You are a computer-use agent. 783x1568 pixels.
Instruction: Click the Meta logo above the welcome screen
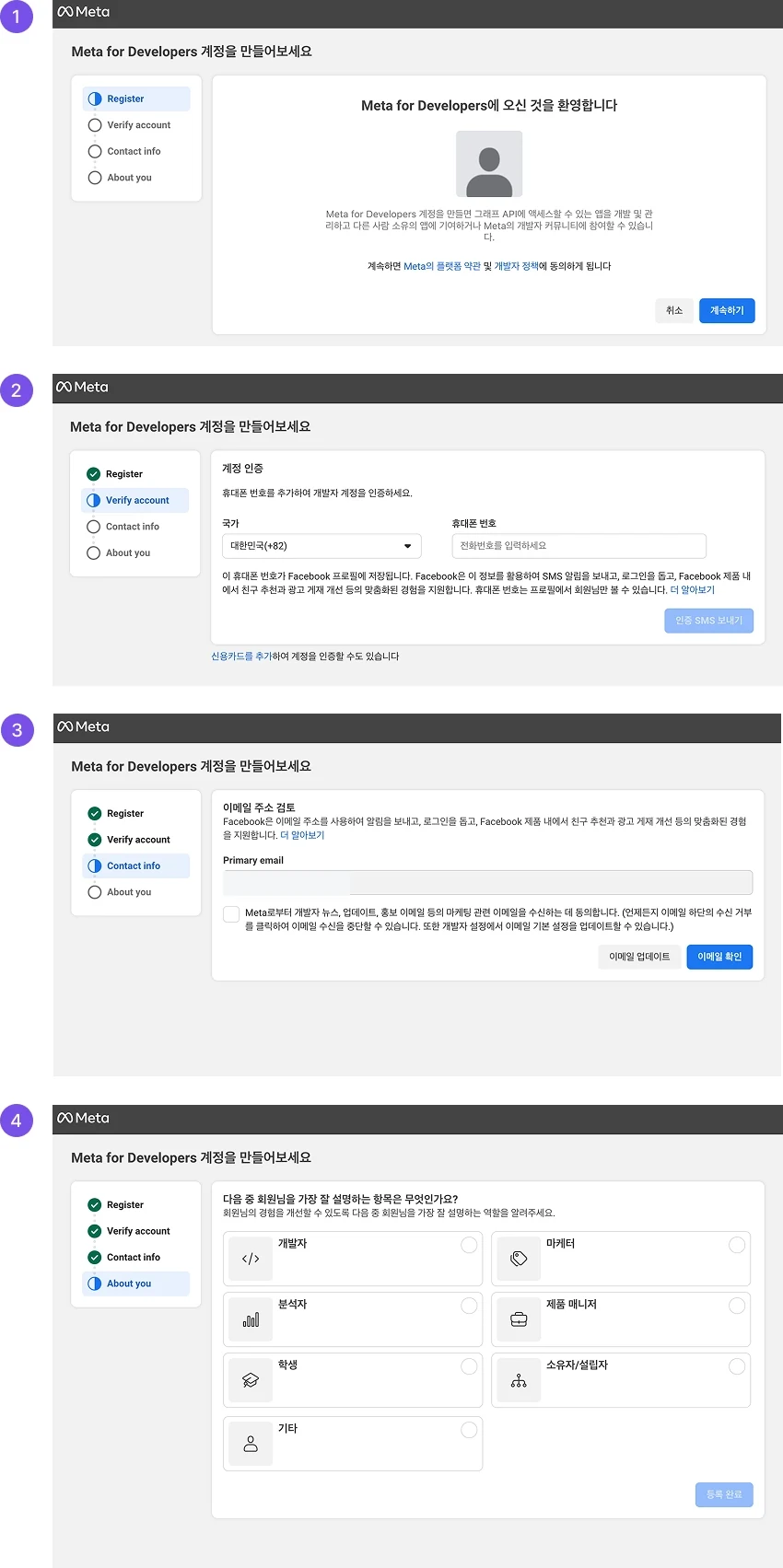tap(84, 12)
